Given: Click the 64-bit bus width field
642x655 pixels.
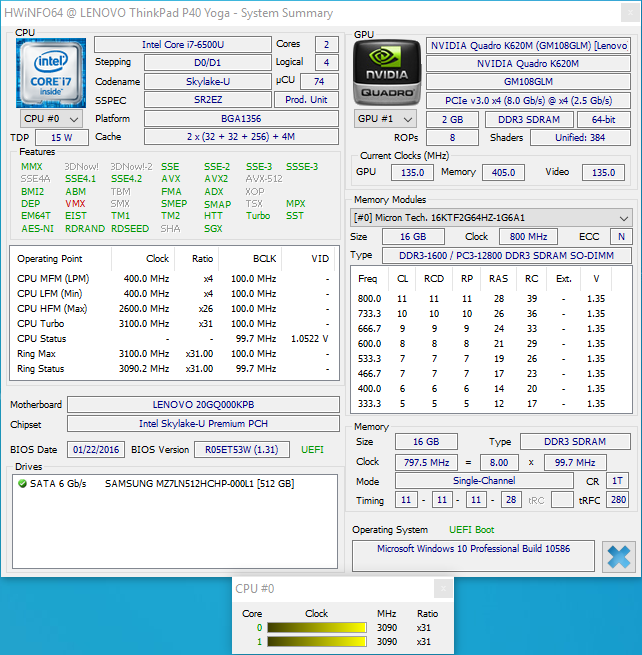Looking at the screenshot, I should tap(604, 119).
